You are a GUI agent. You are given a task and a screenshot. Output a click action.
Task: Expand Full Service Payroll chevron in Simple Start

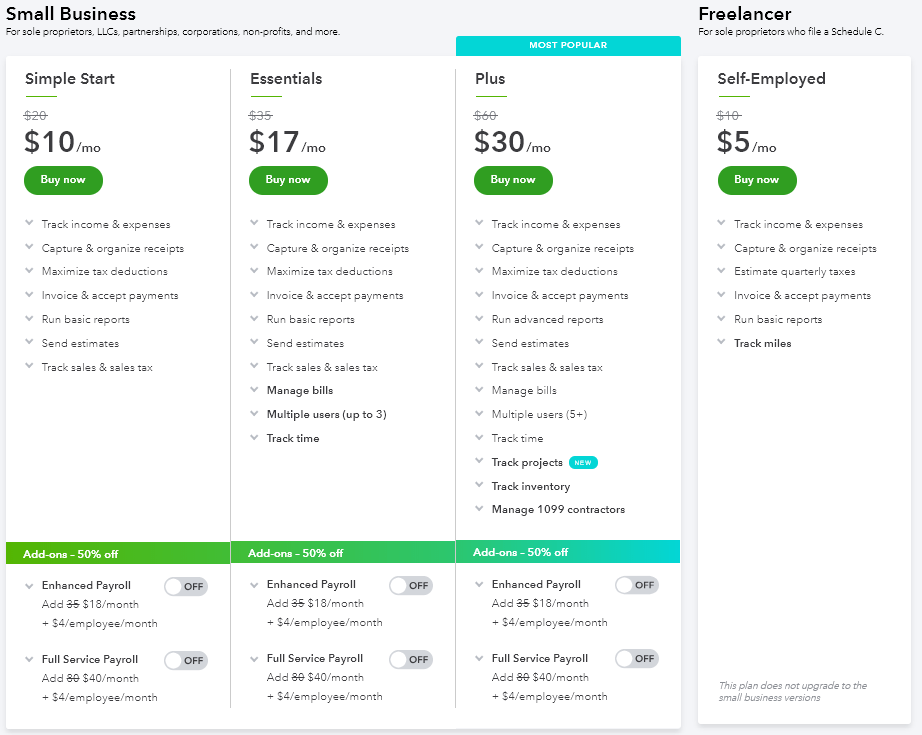click(x=29, y=660)
